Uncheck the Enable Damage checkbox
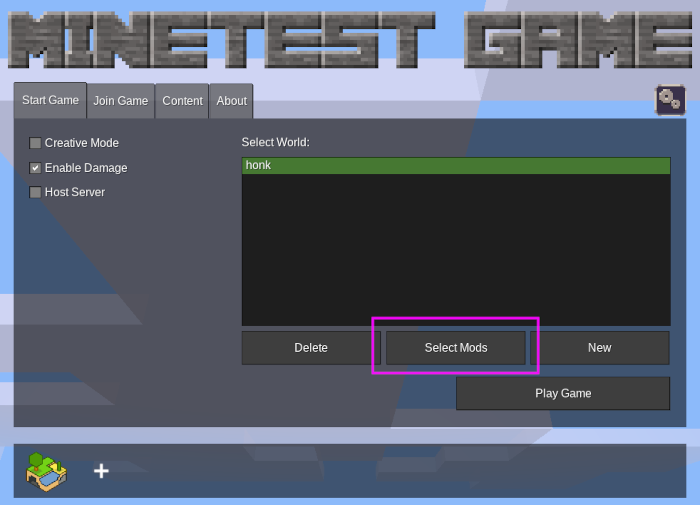This screenshot has width=700, height=505. (35, 168)
